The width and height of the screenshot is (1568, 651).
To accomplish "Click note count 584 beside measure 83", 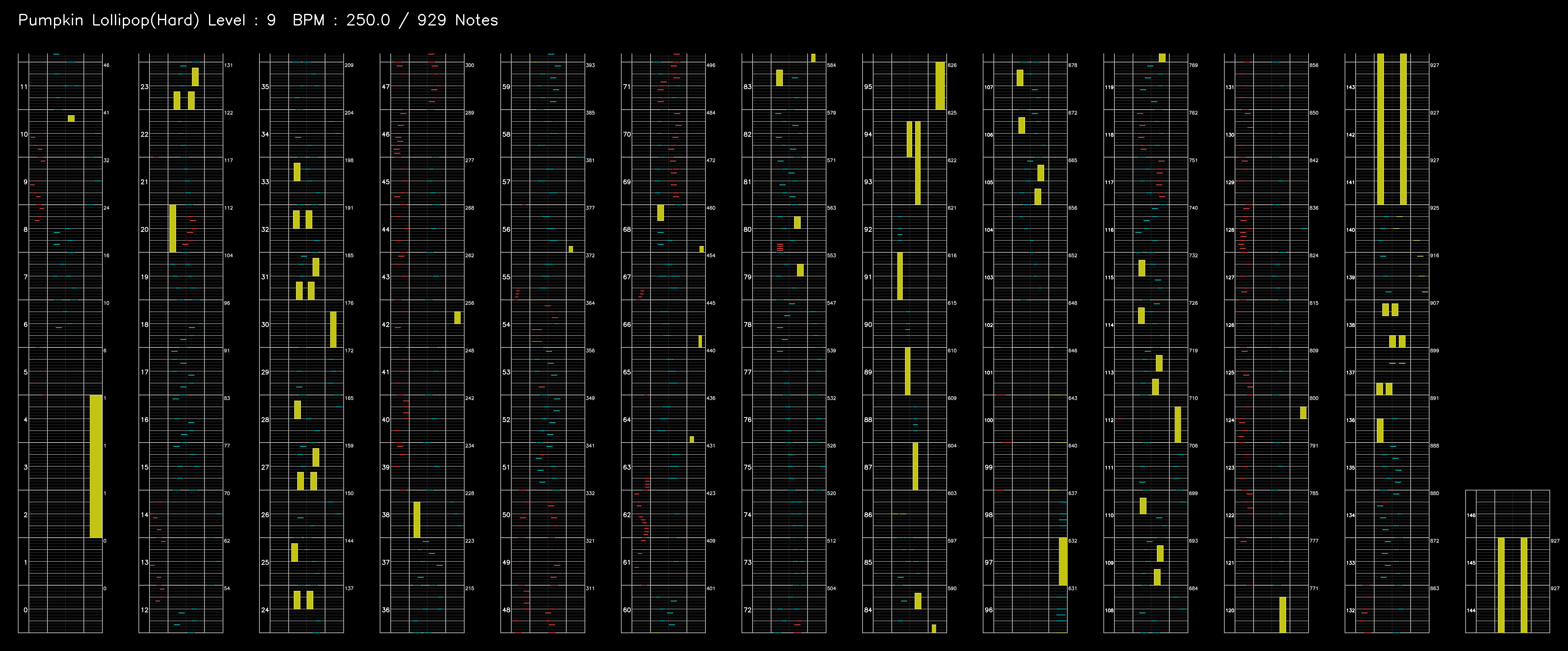I will (x=831, y=65).
